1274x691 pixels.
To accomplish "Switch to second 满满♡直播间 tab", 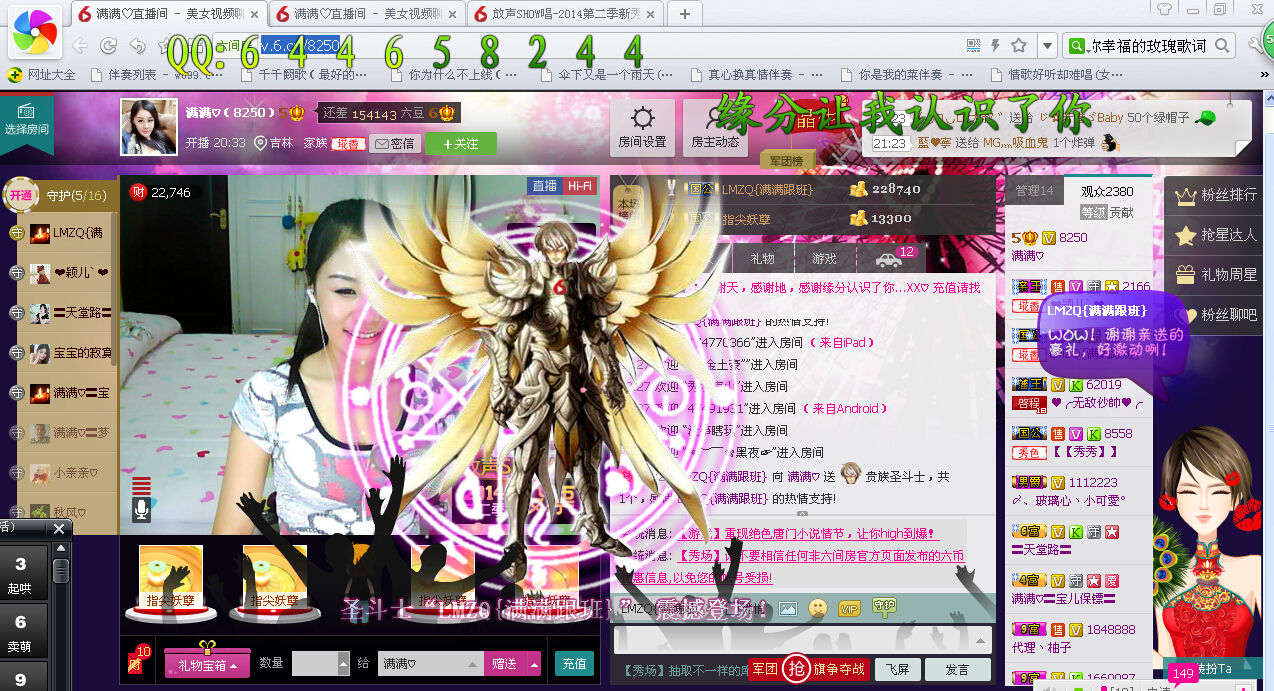I will pyautogui.click(x=367, y=14).
